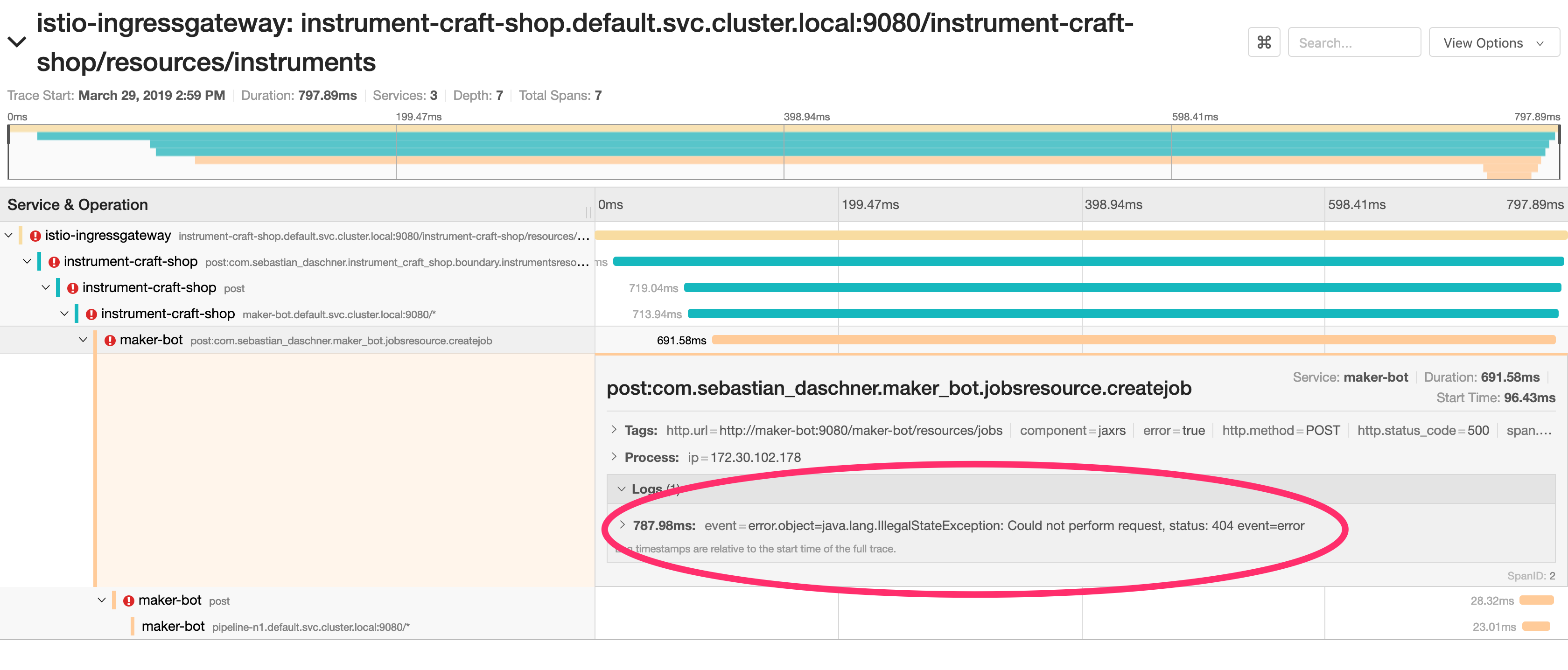Collapse istio-ingressgateway span children
Viewport: 1568px width, 670px height.
click(8, 236)
